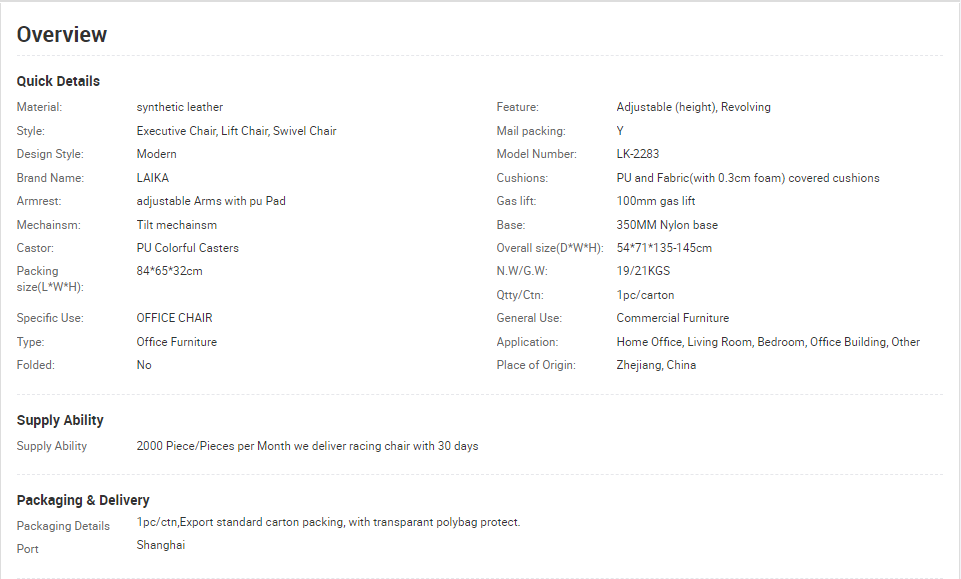Select packing size 84*65*32cm text

169,271
